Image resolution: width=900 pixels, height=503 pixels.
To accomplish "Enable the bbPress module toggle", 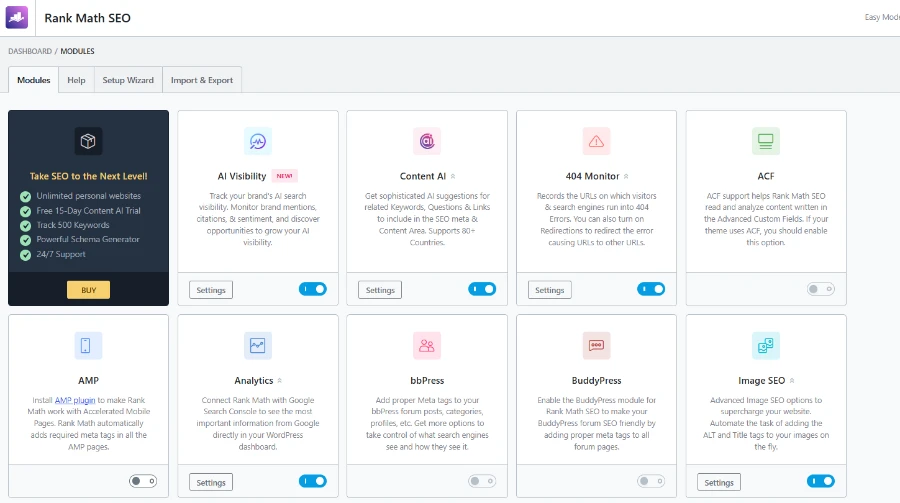I will pyautogui.click(x=482, y=481).
